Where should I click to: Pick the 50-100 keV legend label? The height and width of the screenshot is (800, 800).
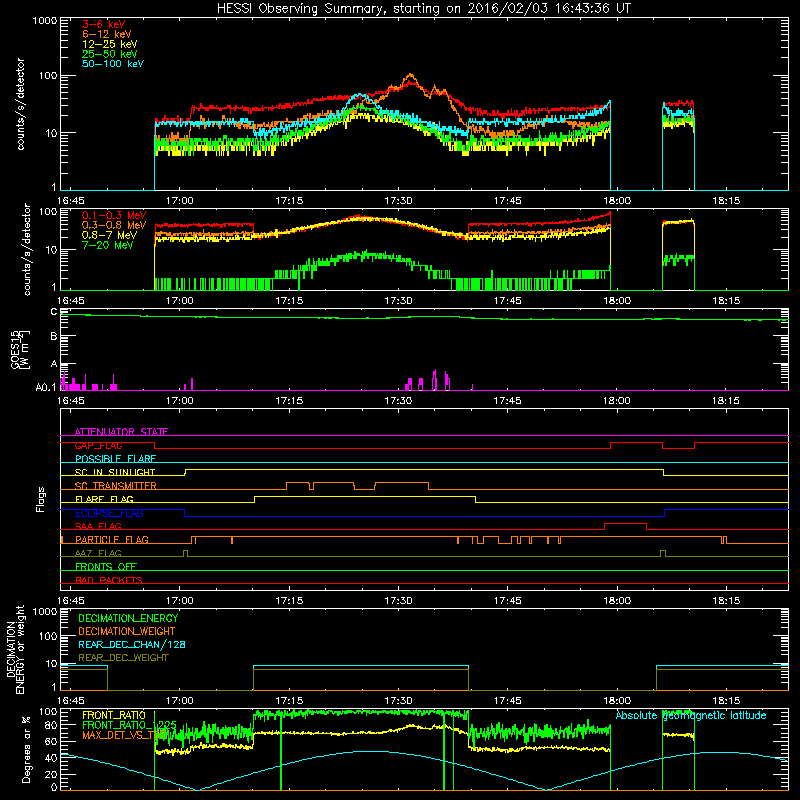(113, 64)
